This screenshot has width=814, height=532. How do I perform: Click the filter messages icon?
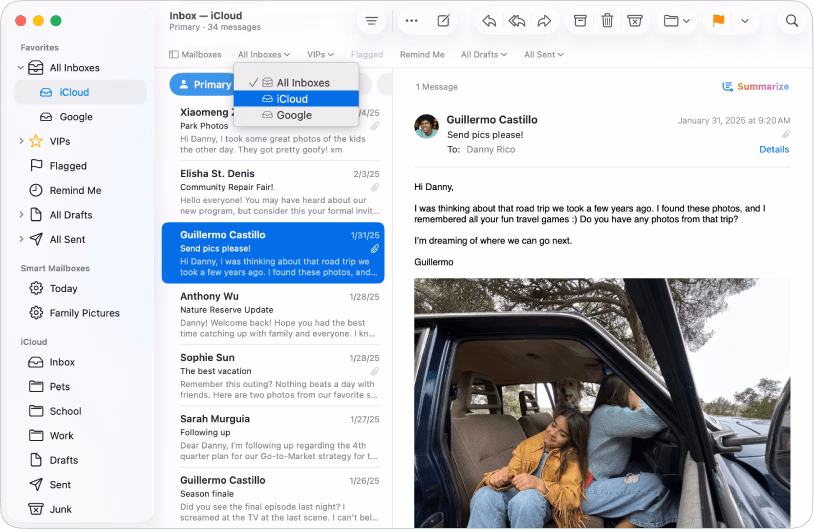click(371, 21)
